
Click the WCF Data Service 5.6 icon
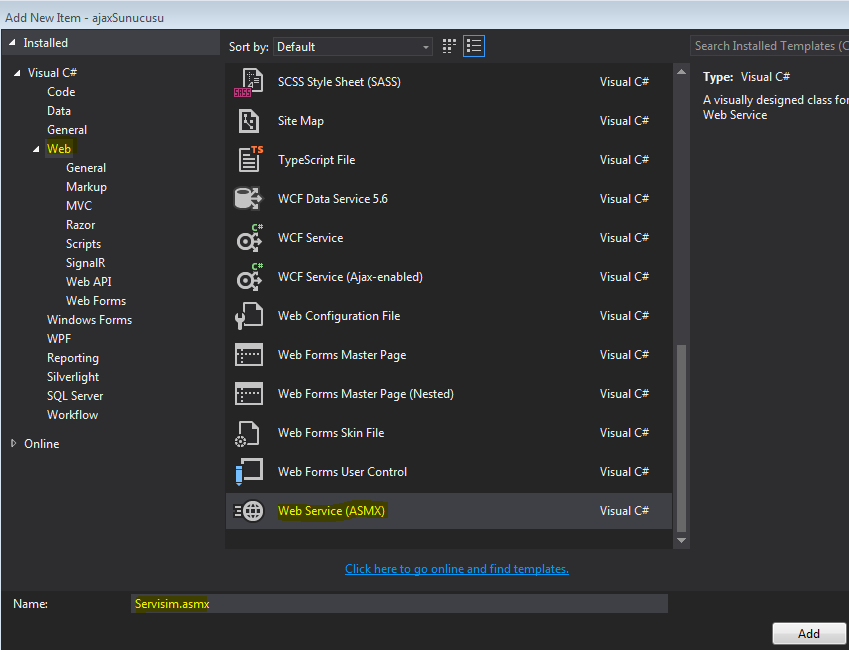248,199
